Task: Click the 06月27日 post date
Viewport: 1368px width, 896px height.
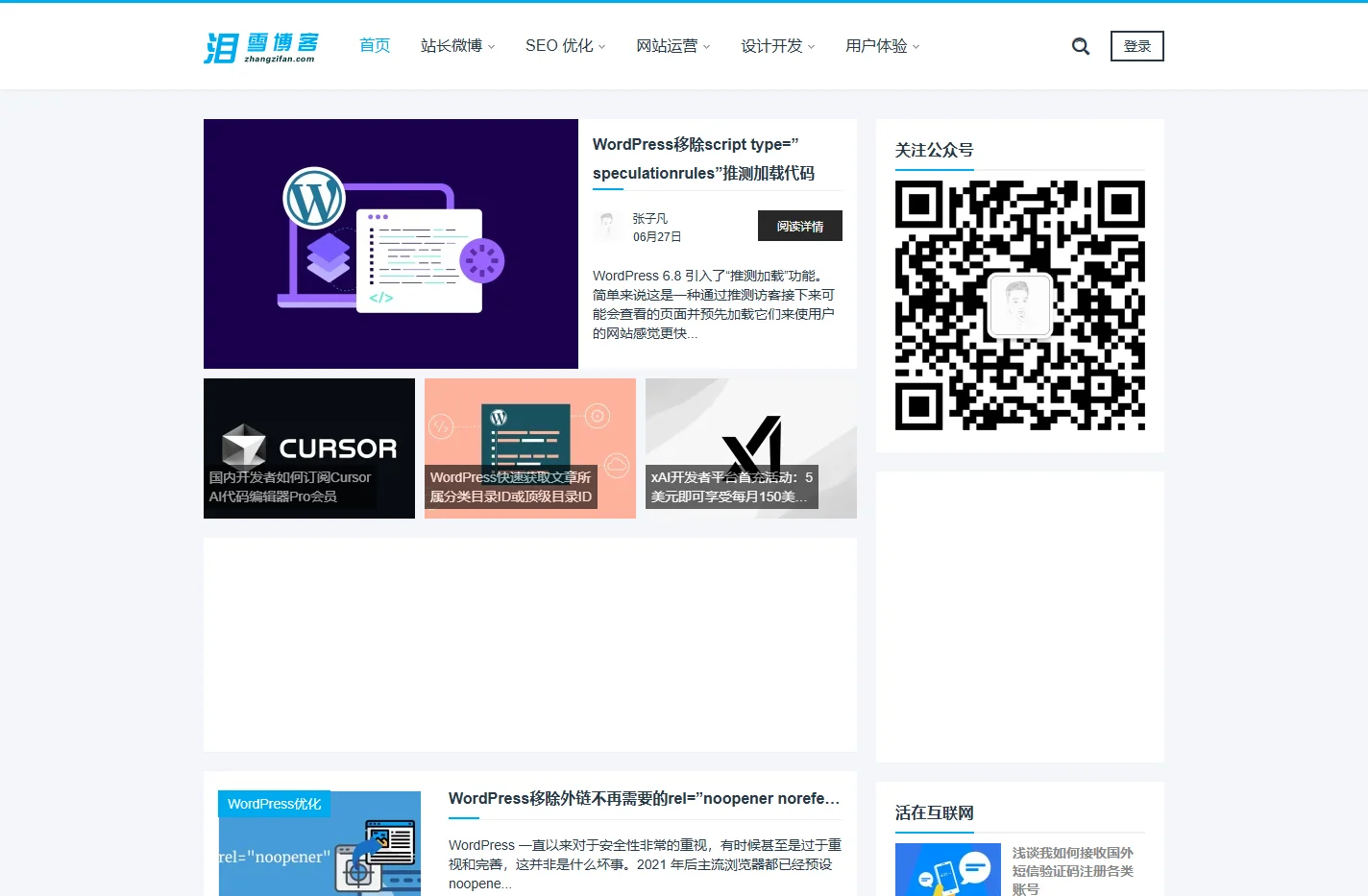Action: pyautogui.click(x=657, y=236)
